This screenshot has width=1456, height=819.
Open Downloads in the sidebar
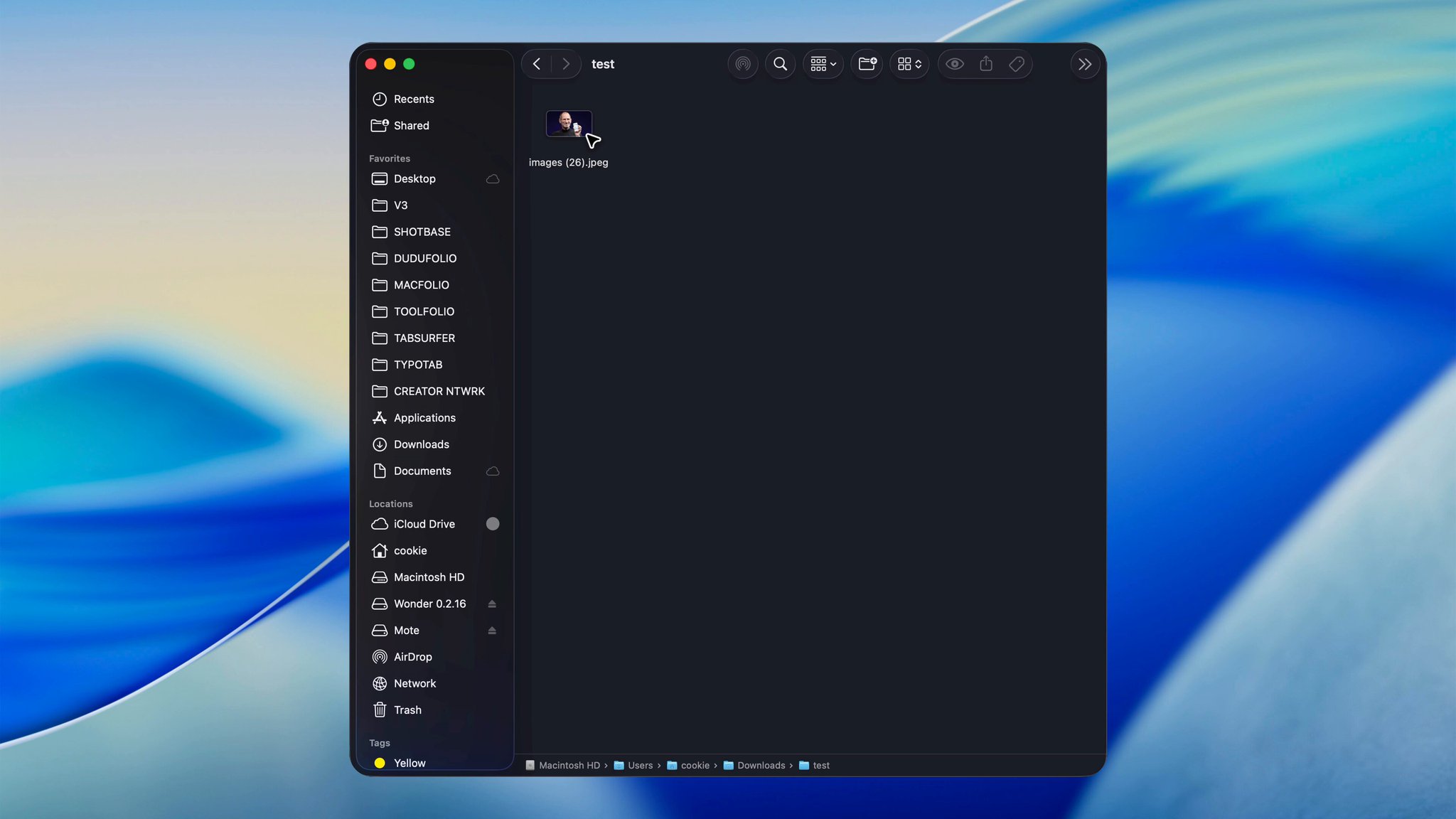[435, 444]
